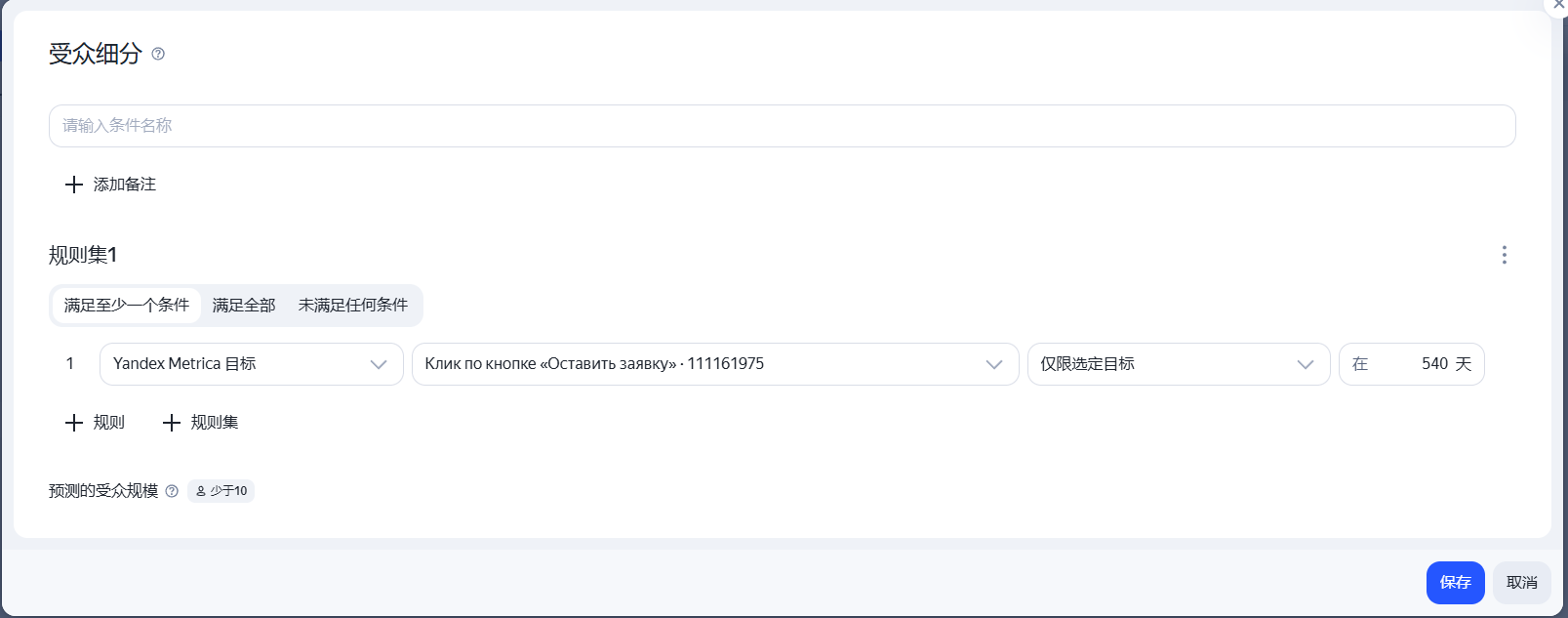Click the 受众细分 title text
This screenshot has height=618, width=1568.
click(x=96, y=54)
